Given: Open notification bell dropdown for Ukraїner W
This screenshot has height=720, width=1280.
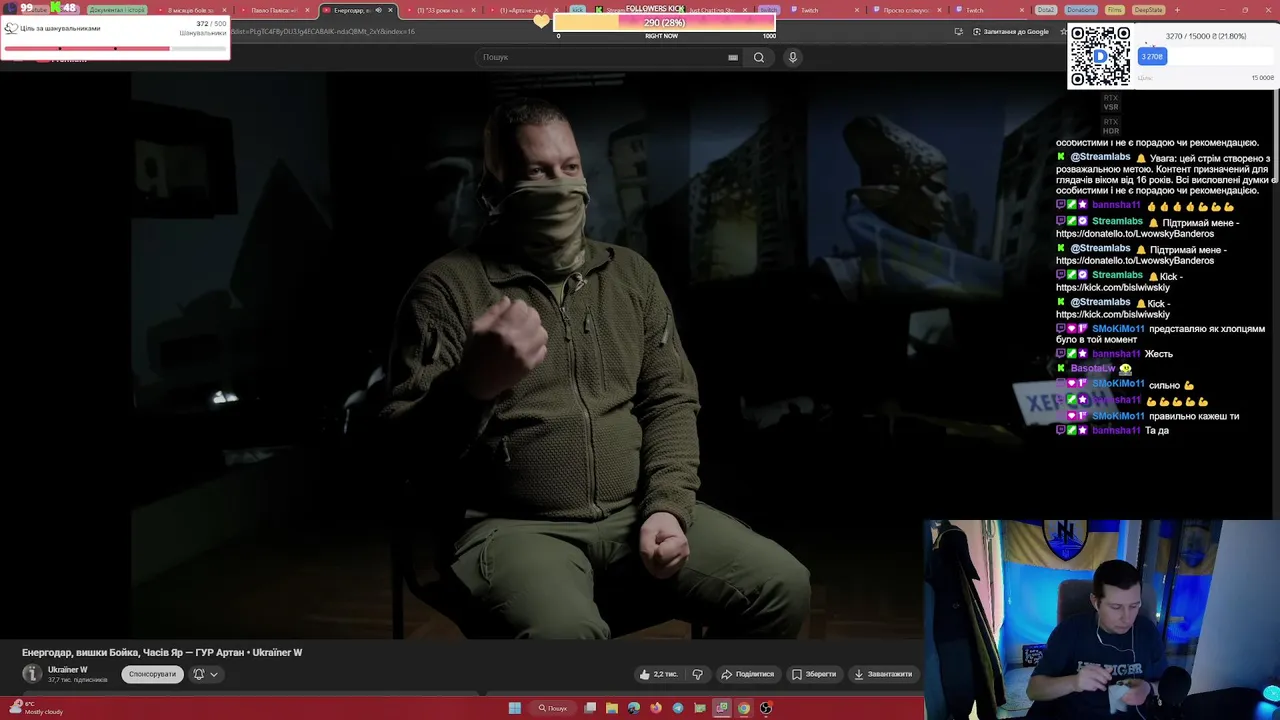Looking at the screenshot, I should pyautogui.click(x=205, y=674).
